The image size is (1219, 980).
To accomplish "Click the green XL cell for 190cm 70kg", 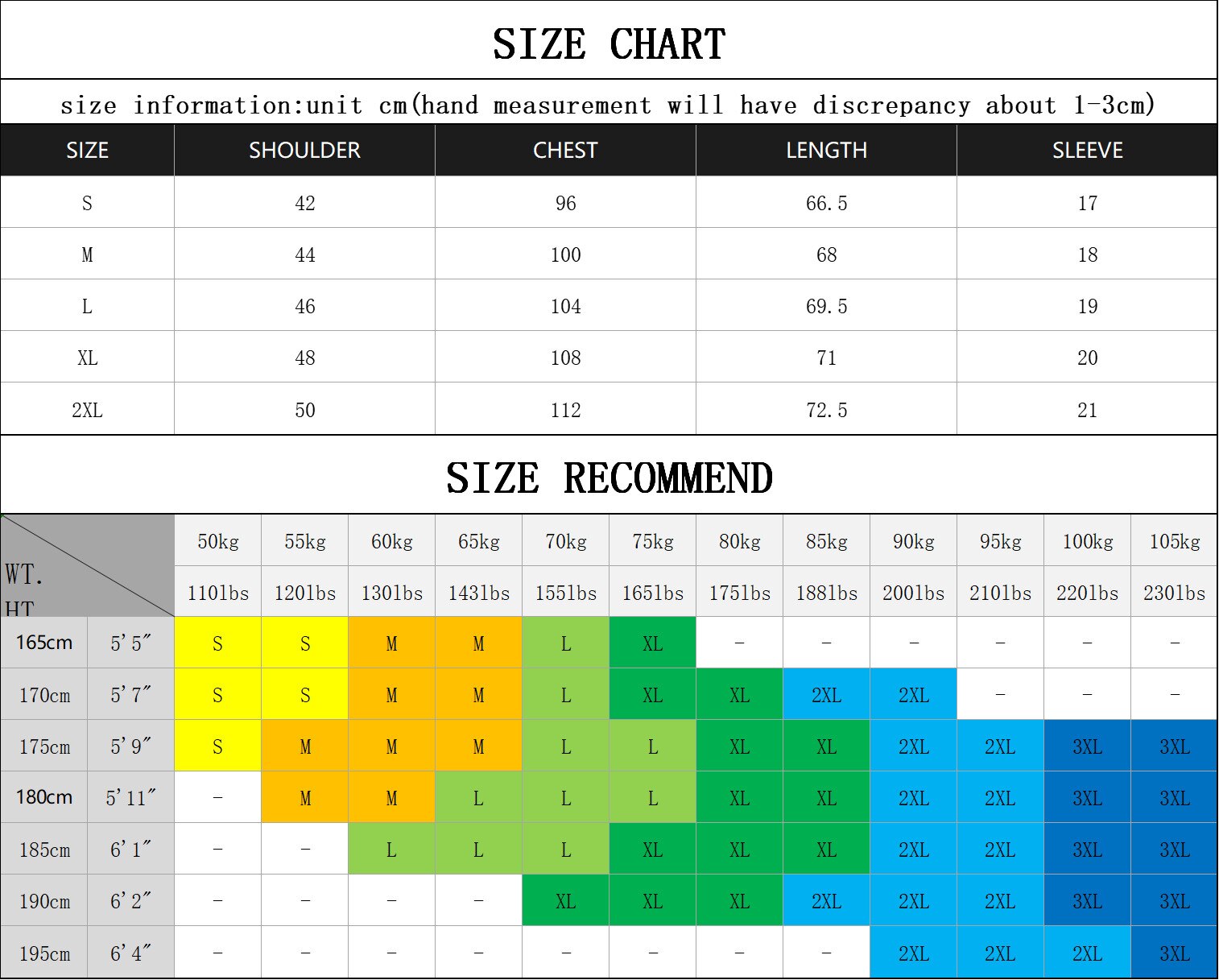I will coord(565,901).
